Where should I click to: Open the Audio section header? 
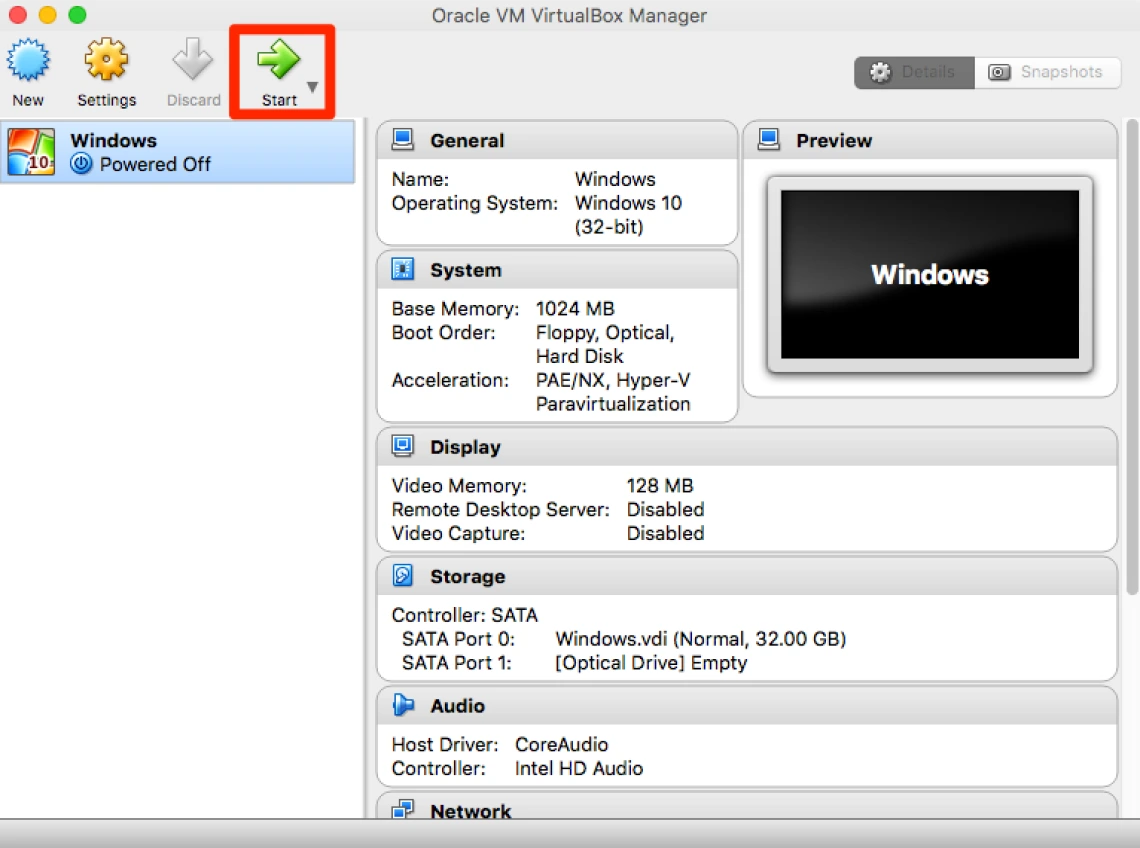coord(747,705)
